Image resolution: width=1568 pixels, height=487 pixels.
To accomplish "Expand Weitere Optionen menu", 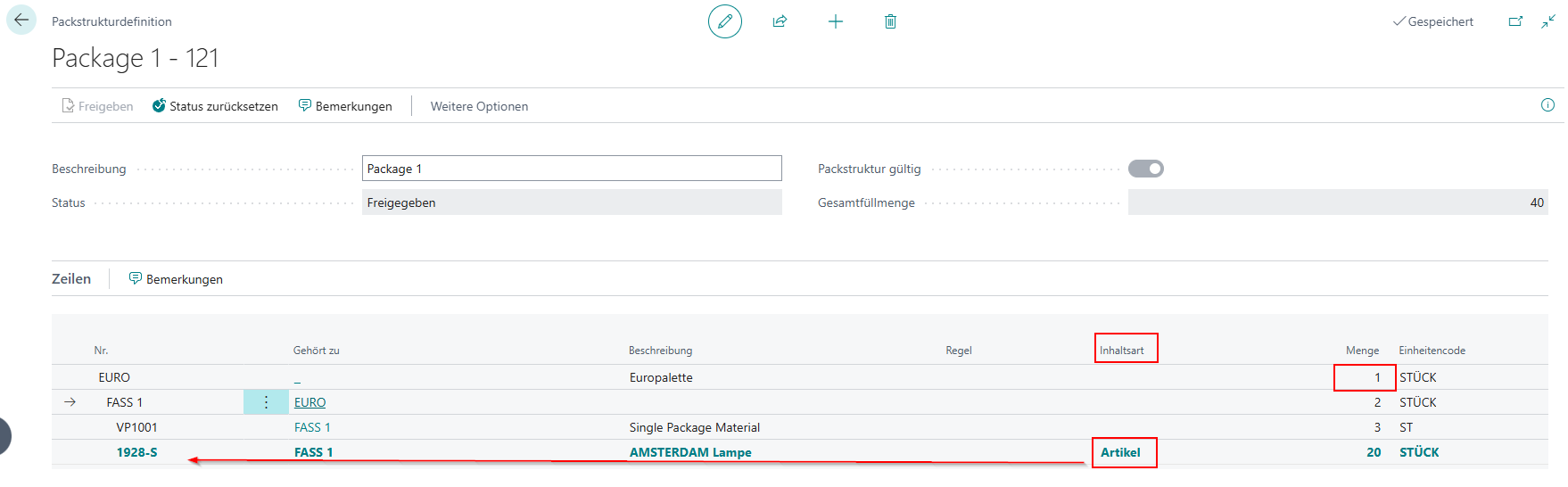I will point(479,106).
